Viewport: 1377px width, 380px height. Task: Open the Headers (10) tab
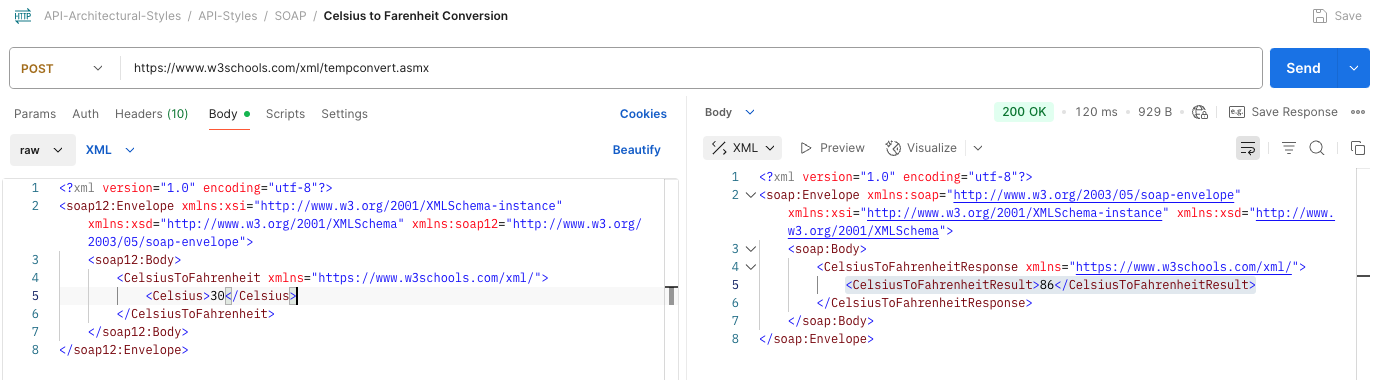pos(152,114)
